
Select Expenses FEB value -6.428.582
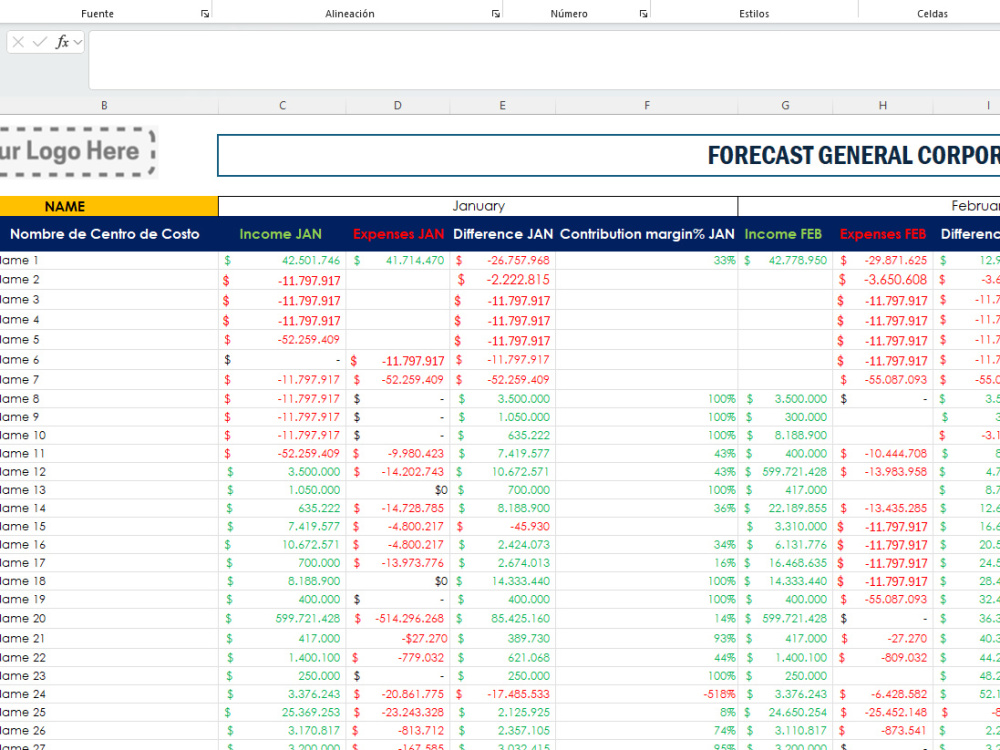click(x=883, y=694)
